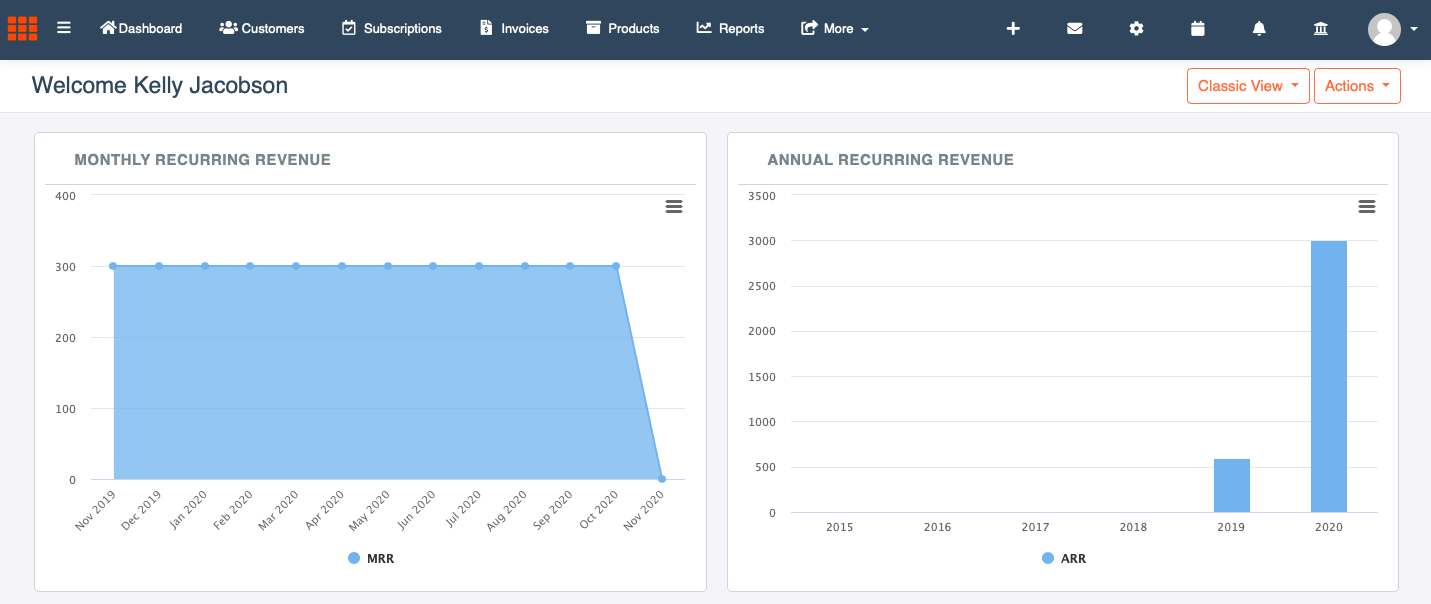Open the settings gear icon
This screenshot has height=604, width=1431.
point(1136,28)
